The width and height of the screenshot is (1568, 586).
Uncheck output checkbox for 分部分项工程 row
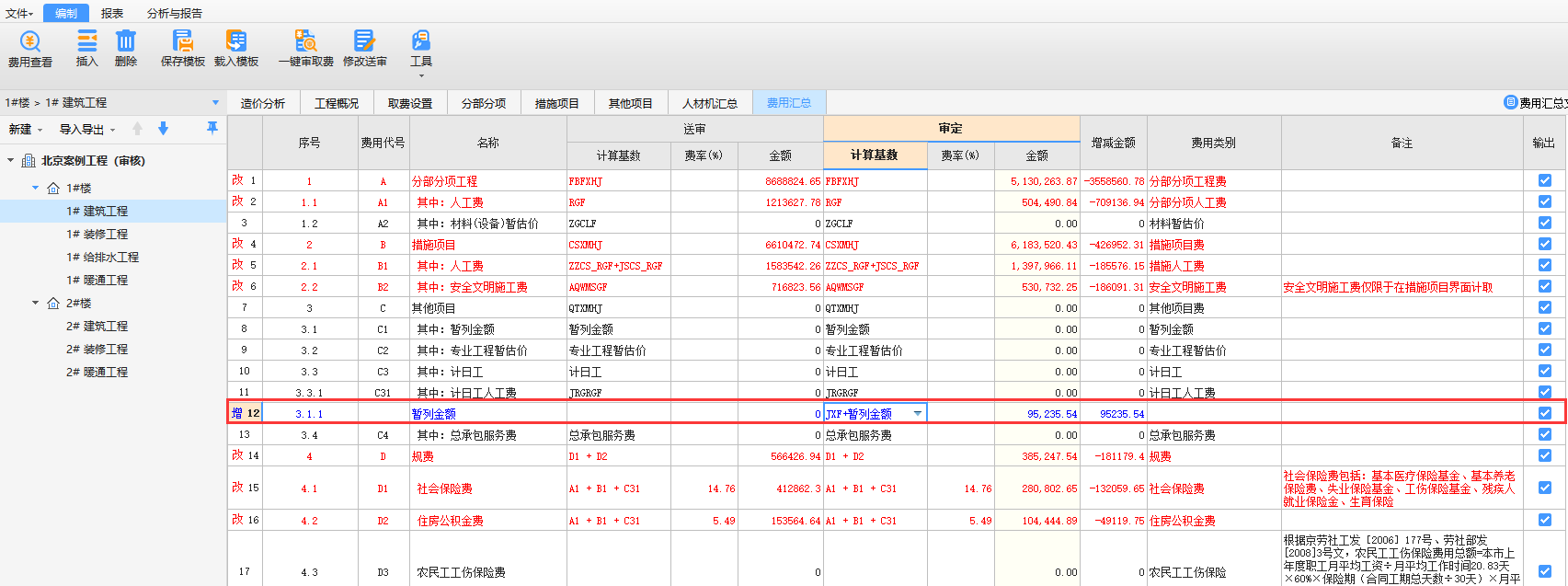click(x=1544, y=180)
